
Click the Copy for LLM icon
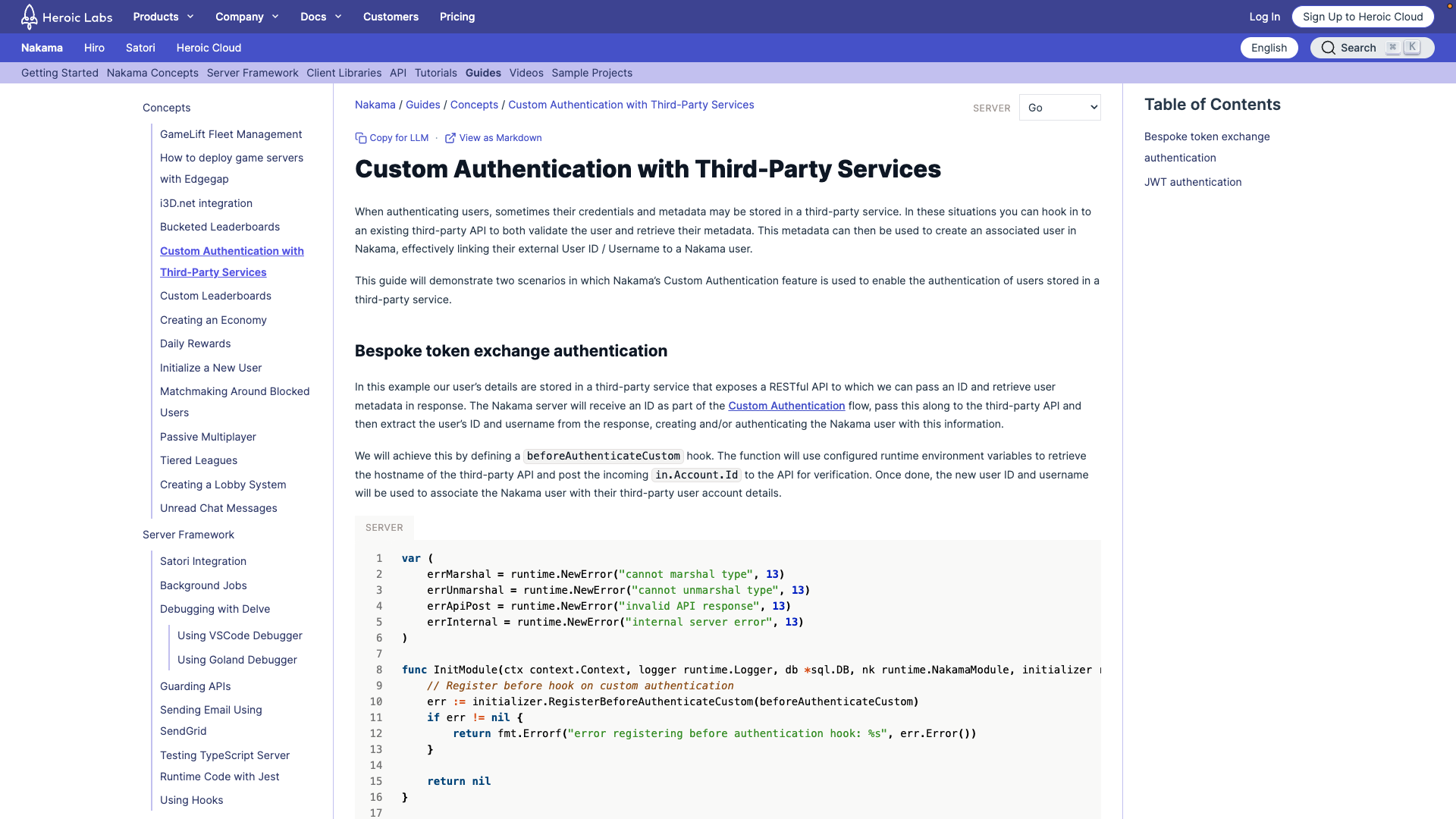[361, 138]
